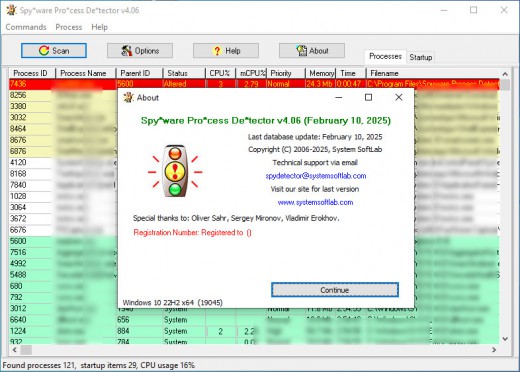520x372 pixels.
Task: Open the Commands menu
Action: pos(26,27)
